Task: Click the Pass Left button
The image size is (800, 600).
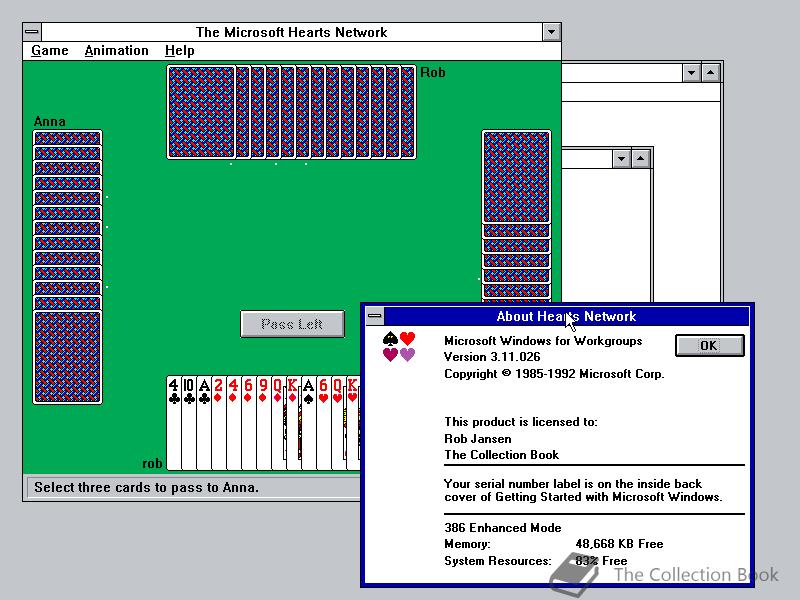Action: click(292, 324)
